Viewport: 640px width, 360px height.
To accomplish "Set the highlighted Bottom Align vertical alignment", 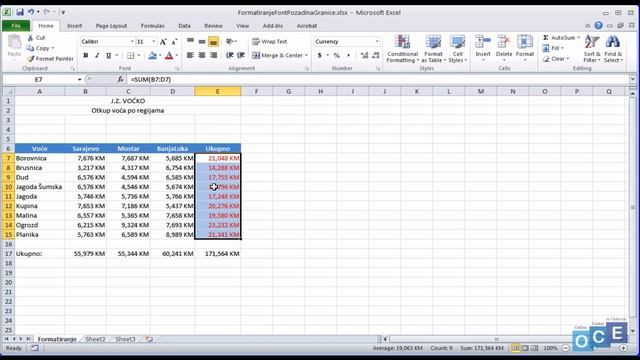I will tap(213, 41).
